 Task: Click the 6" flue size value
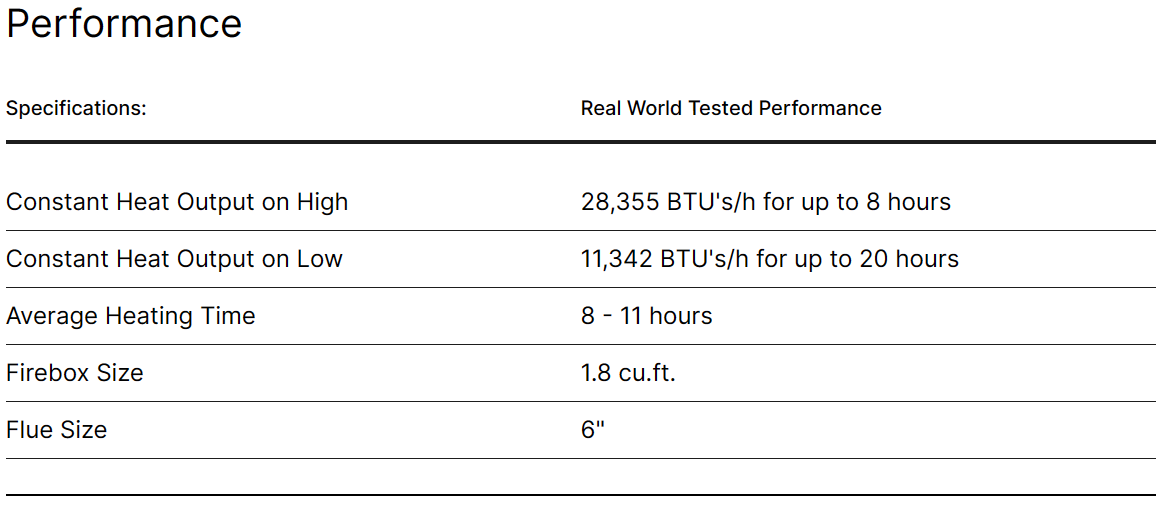(592, 429)
